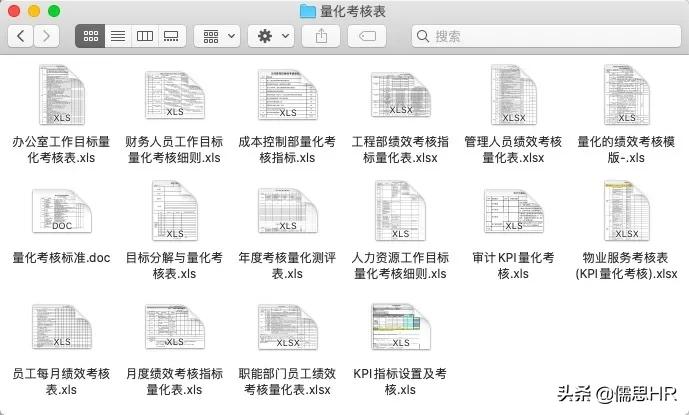Switch to gallery view
689x415 pixels.
pyautogui.click(x=171, y=36)
